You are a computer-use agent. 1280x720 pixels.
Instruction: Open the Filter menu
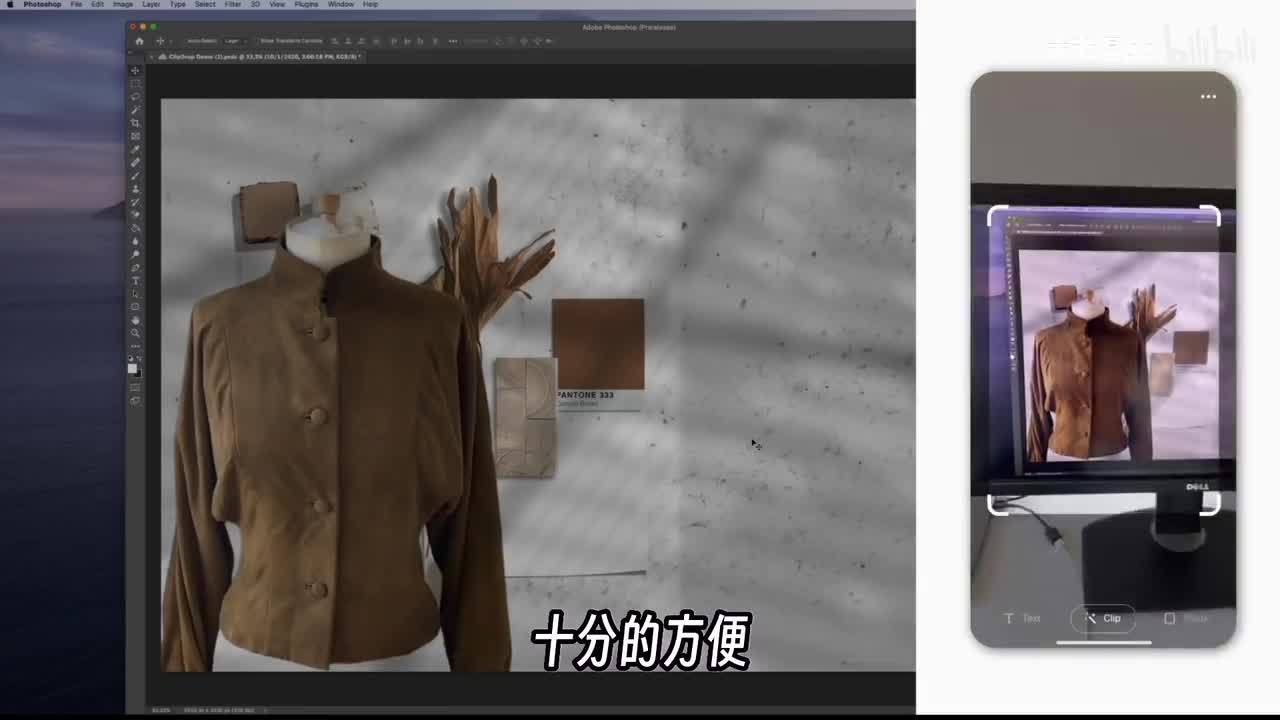(x=232, y=5)
